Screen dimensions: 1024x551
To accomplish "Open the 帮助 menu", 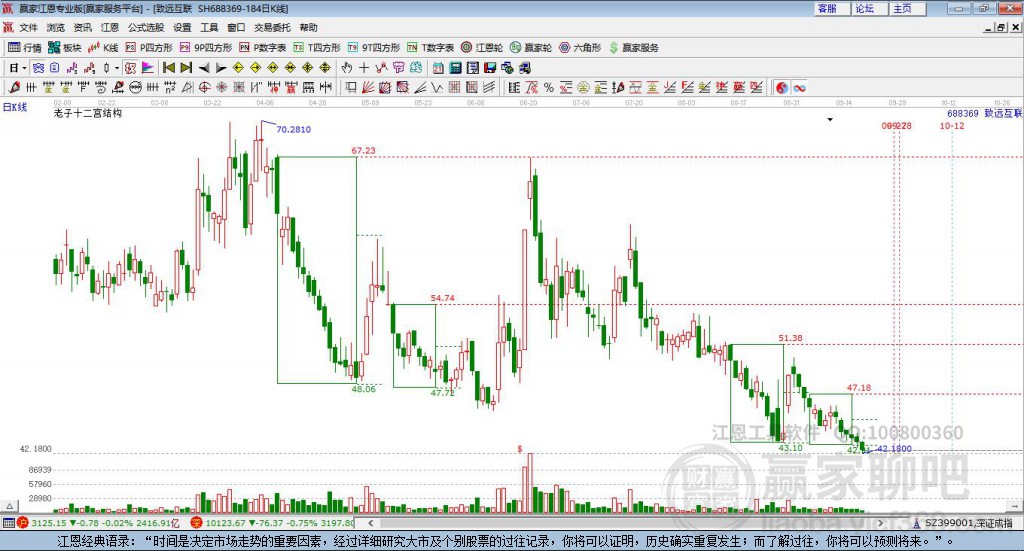I will 308,27.
